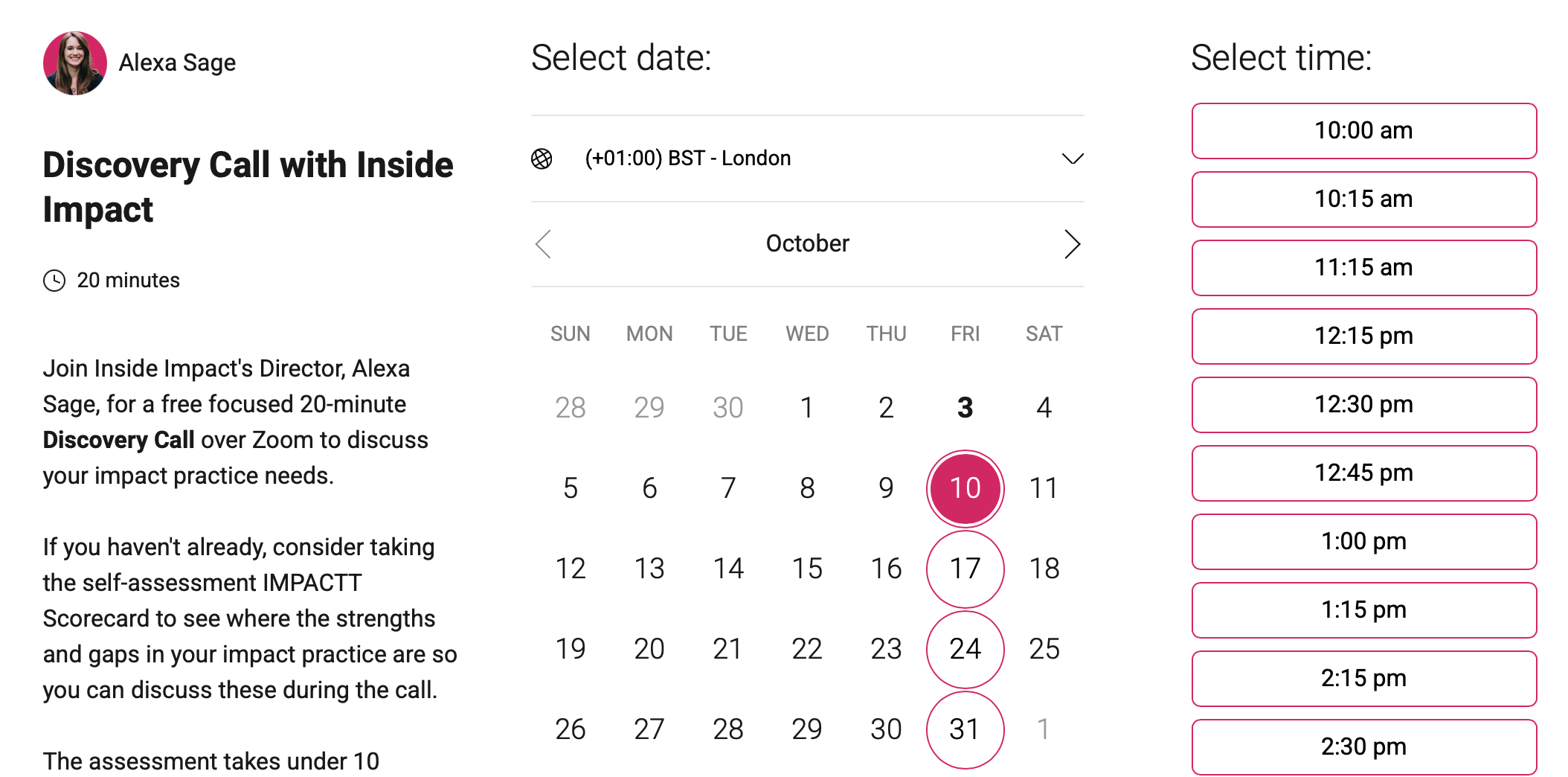Click the globe icon beside the timezone
The image size is (1568, 777).
542,159
